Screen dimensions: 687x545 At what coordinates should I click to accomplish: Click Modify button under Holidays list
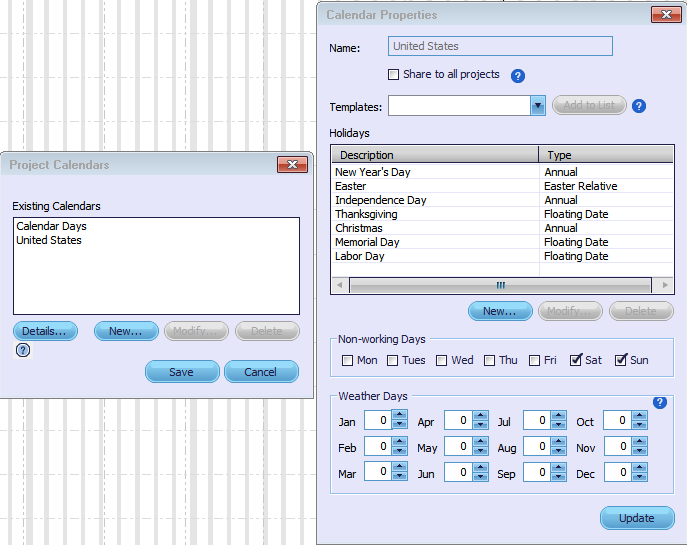tap(570, 311)
